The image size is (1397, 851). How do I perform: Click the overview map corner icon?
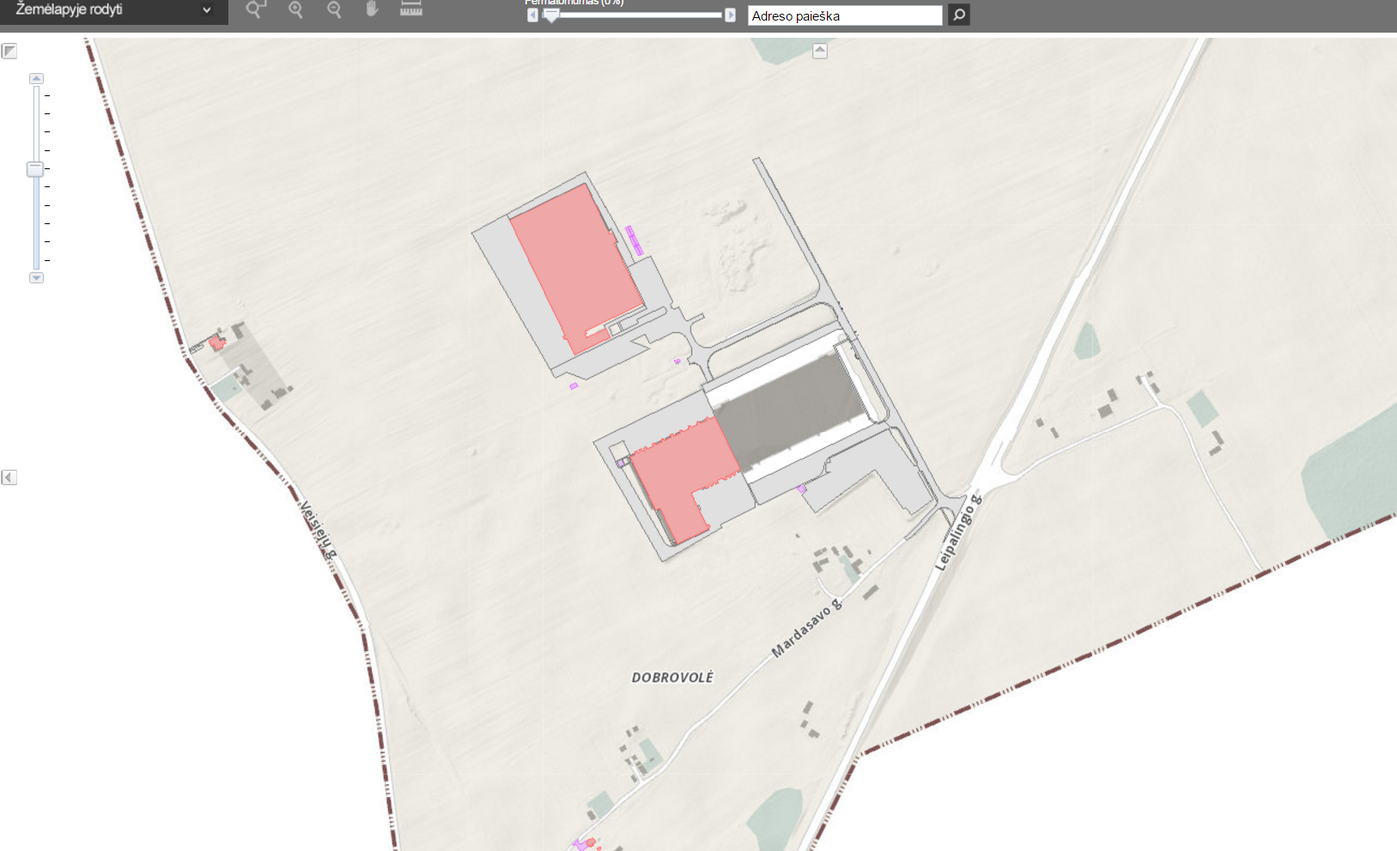(9, 51)
